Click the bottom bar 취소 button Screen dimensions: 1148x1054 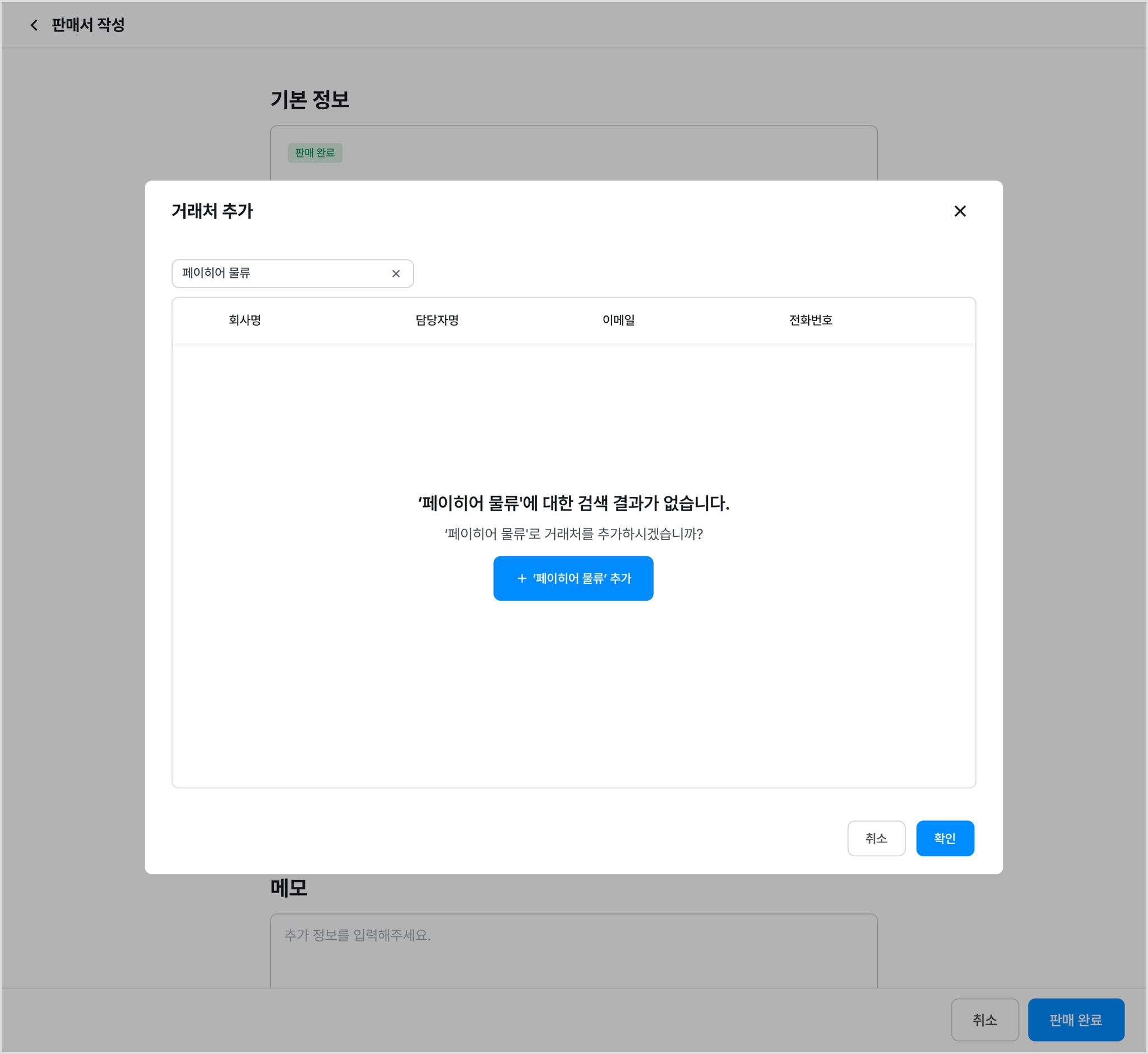(985, 1020)
